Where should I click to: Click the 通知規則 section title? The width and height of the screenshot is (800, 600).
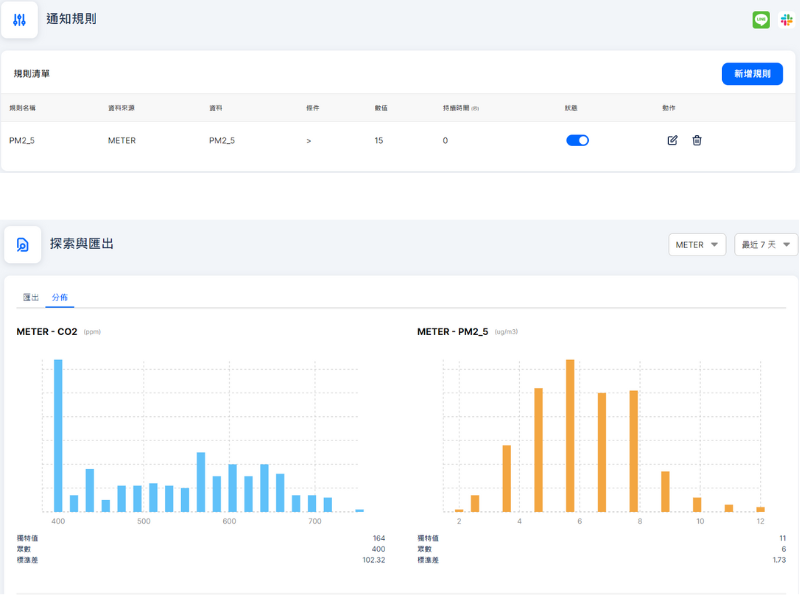click(71, 19)
